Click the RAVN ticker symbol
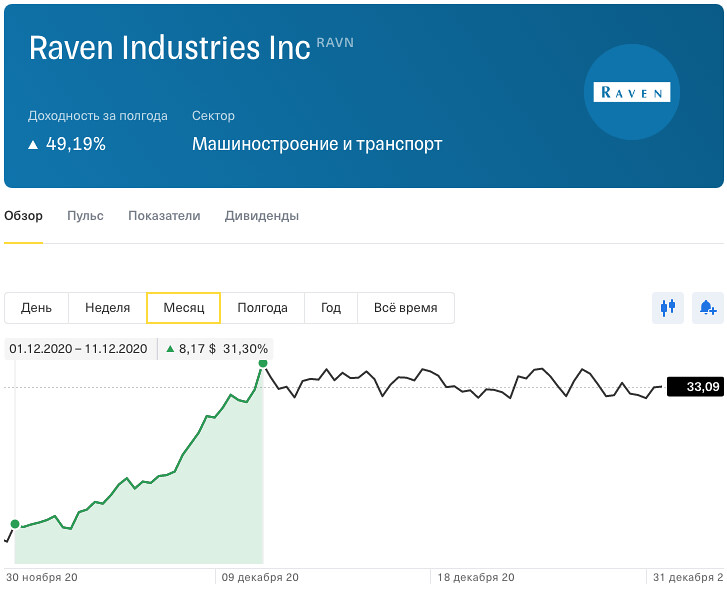This screenshot has width=727, height=600. (335, 43)
